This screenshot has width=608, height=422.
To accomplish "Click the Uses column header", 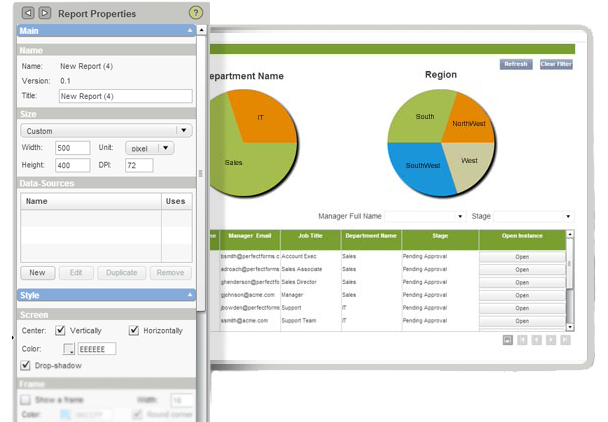I will pos(176,201).
